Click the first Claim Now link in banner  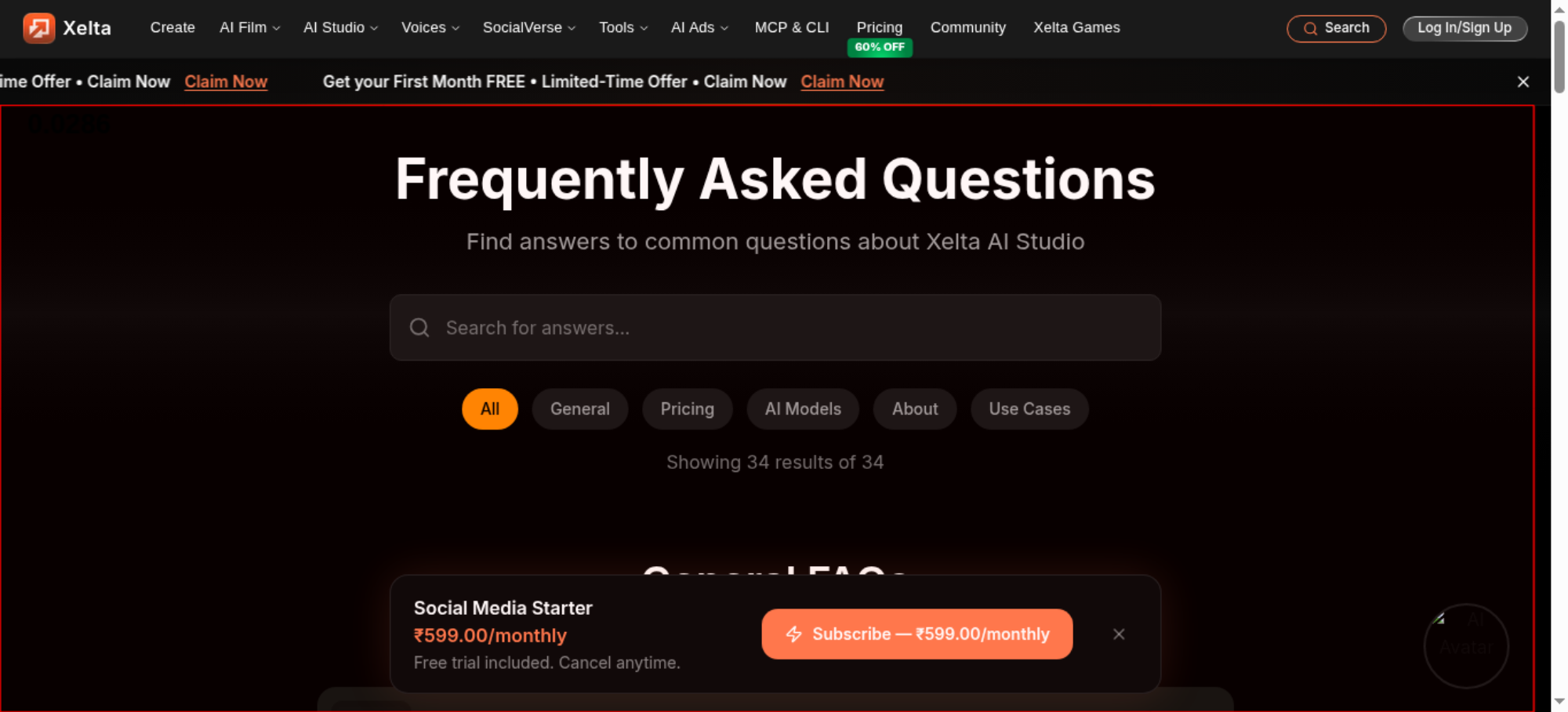coord(226,82)
